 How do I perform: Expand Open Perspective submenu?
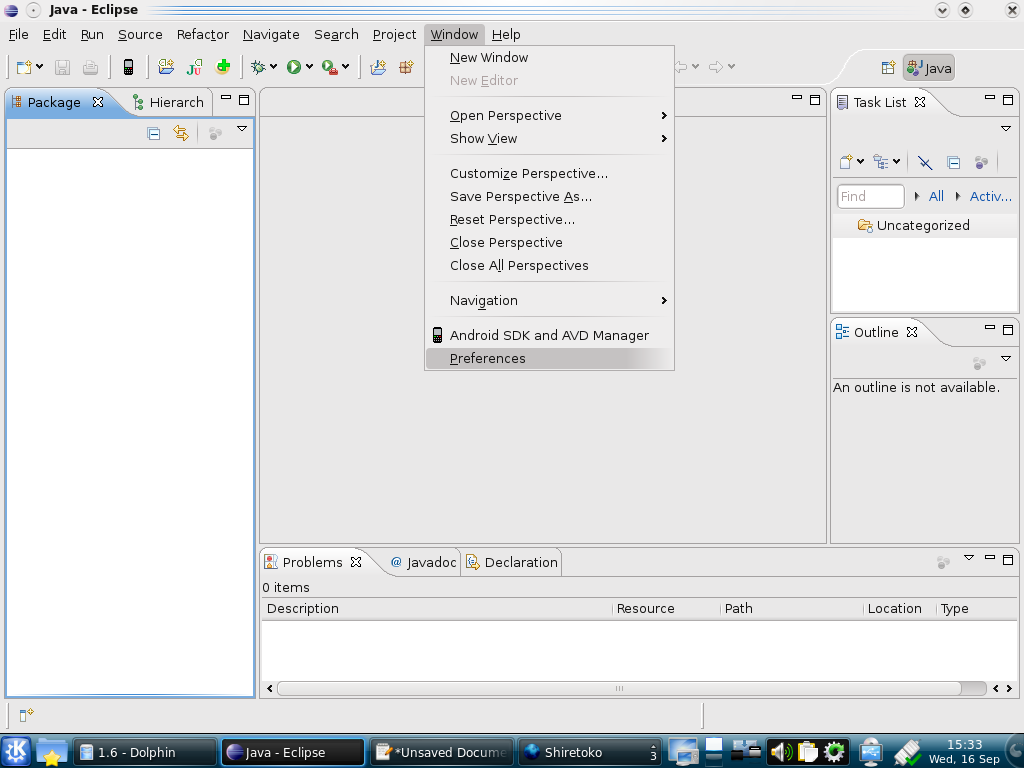pos(549,116)
